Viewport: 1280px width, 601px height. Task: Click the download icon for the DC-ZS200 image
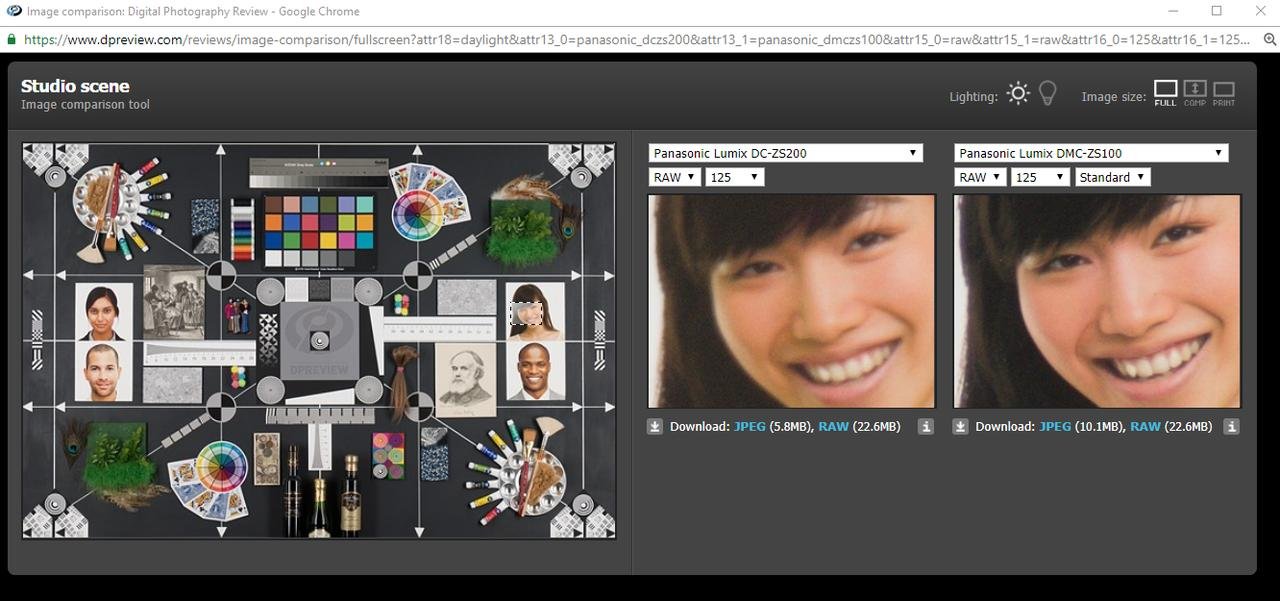655,426
